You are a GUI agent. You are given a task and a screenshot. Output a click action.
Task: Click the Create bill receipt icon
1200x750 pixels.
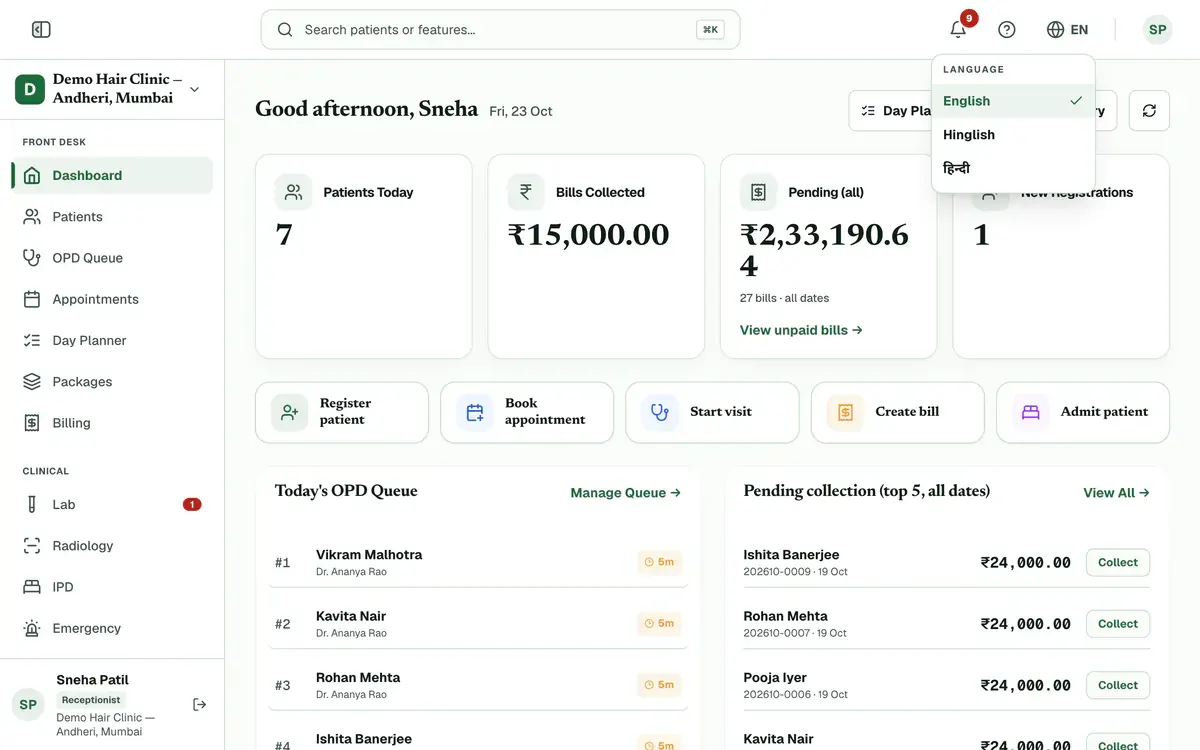(x=845, y=412)
